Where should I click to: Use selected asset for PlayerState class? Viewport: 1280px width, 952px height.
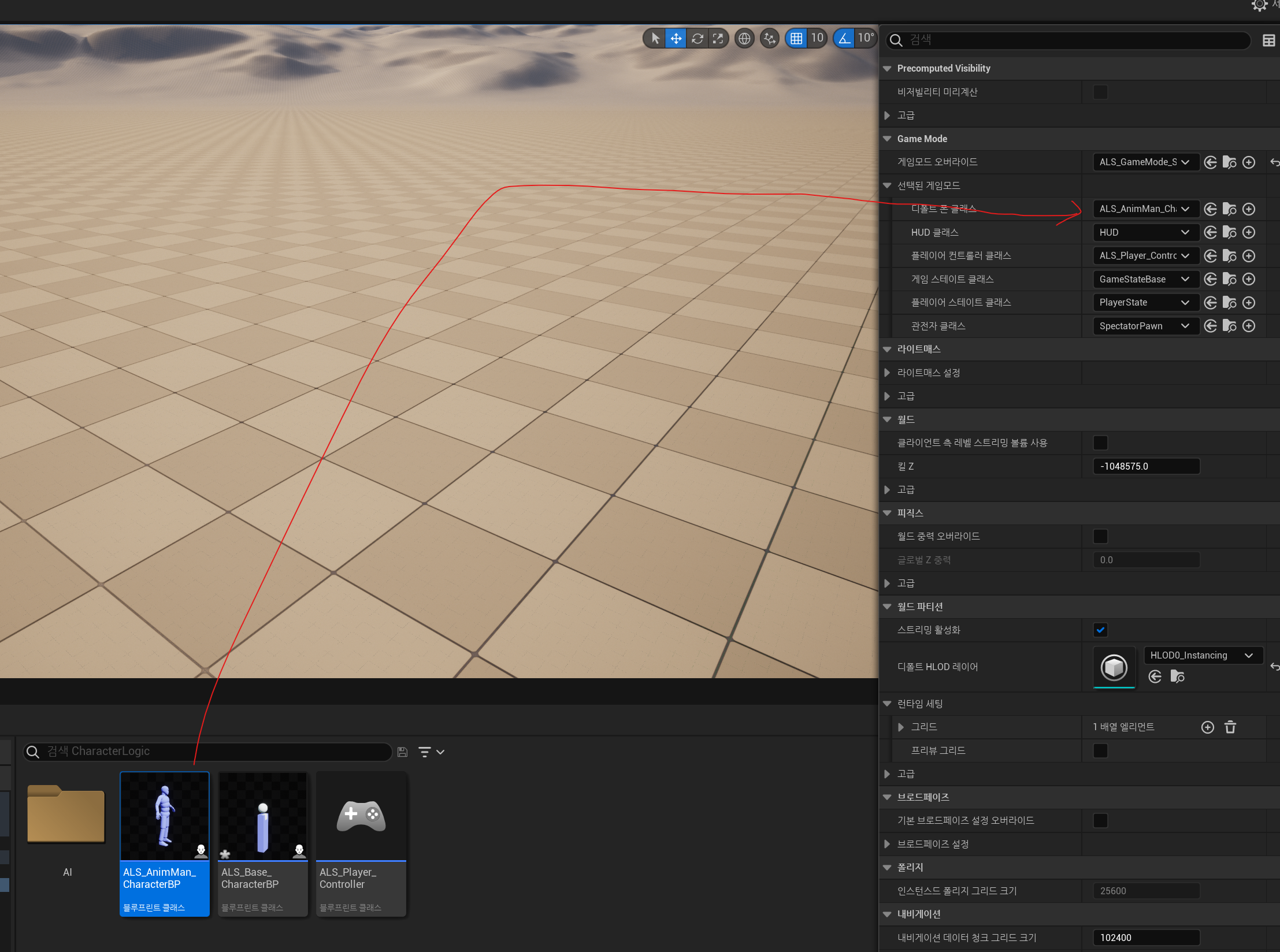point(1210,303)
